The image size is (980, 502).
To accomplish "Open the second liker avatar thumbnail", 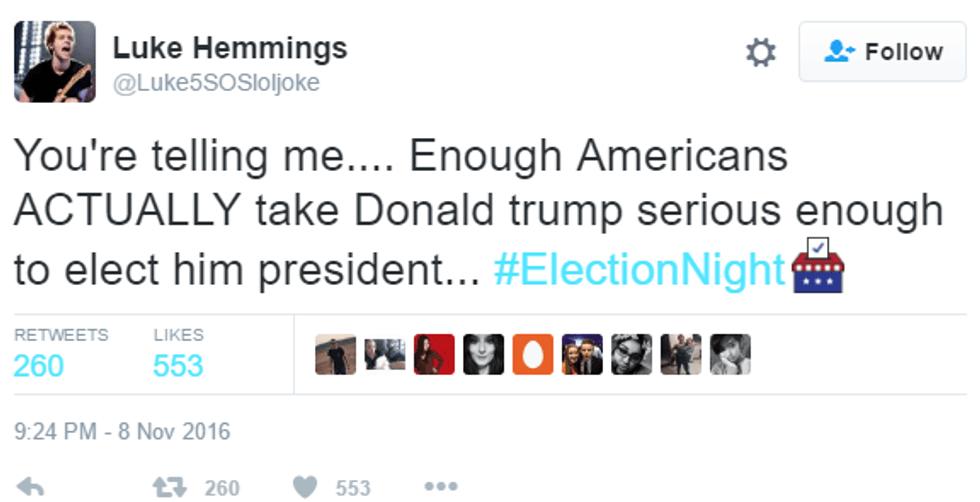I will [384, 355].
